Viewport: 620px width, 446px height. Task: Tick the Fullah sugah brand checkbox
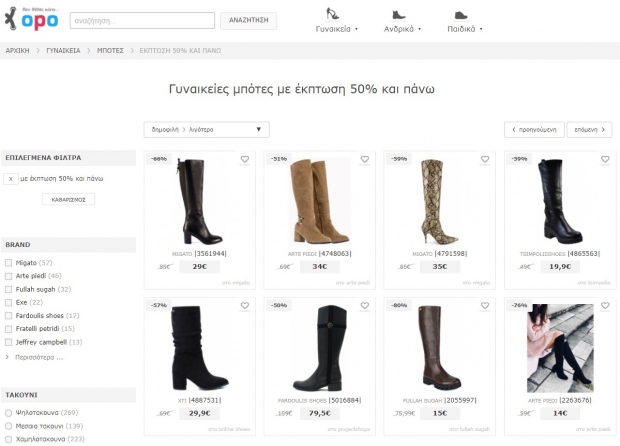8,289
